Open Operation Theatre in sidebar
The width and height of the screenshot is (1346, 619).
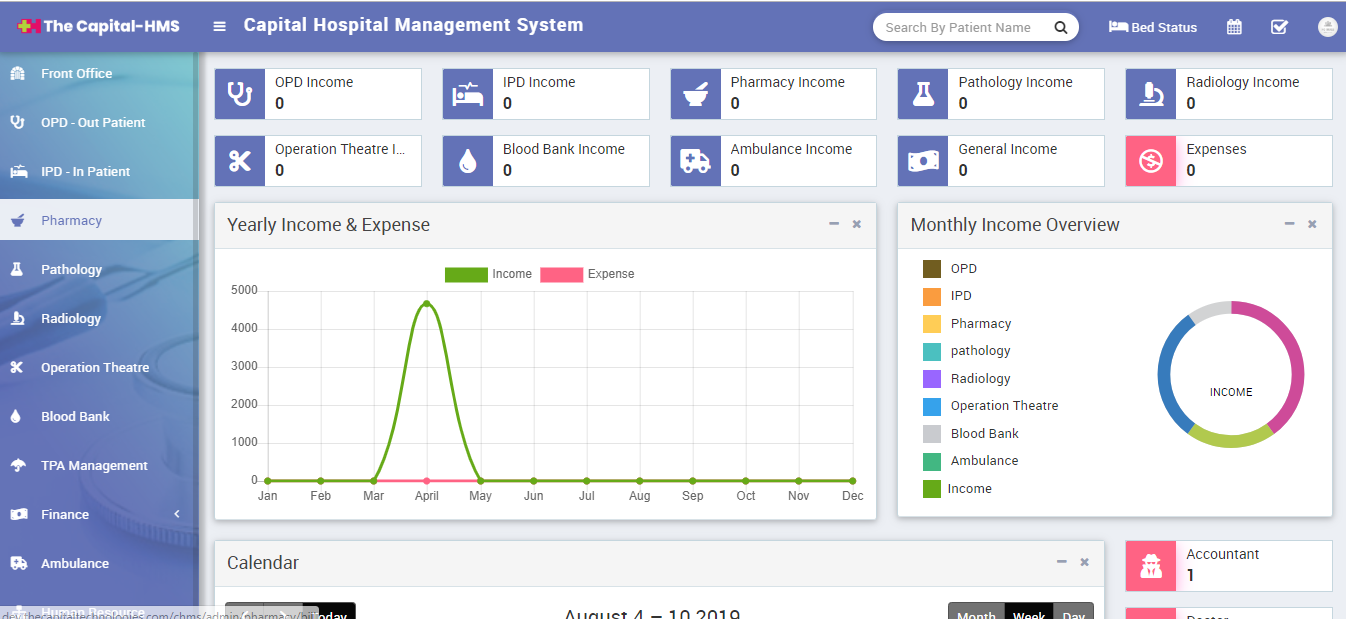pyautogui.click(x=94, y=367)
